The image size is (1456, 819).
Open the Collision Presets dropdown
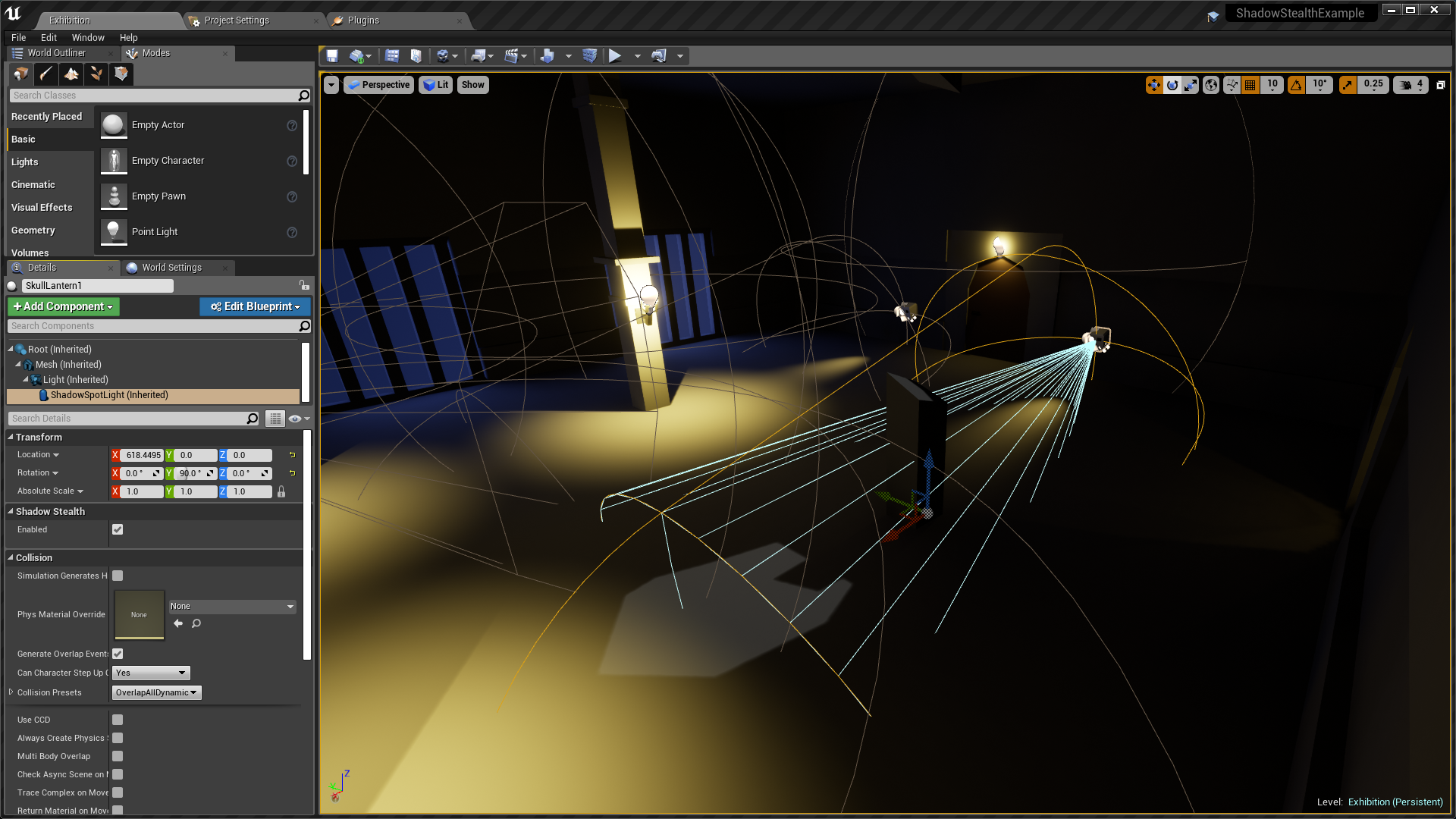[x=156, y=693]
